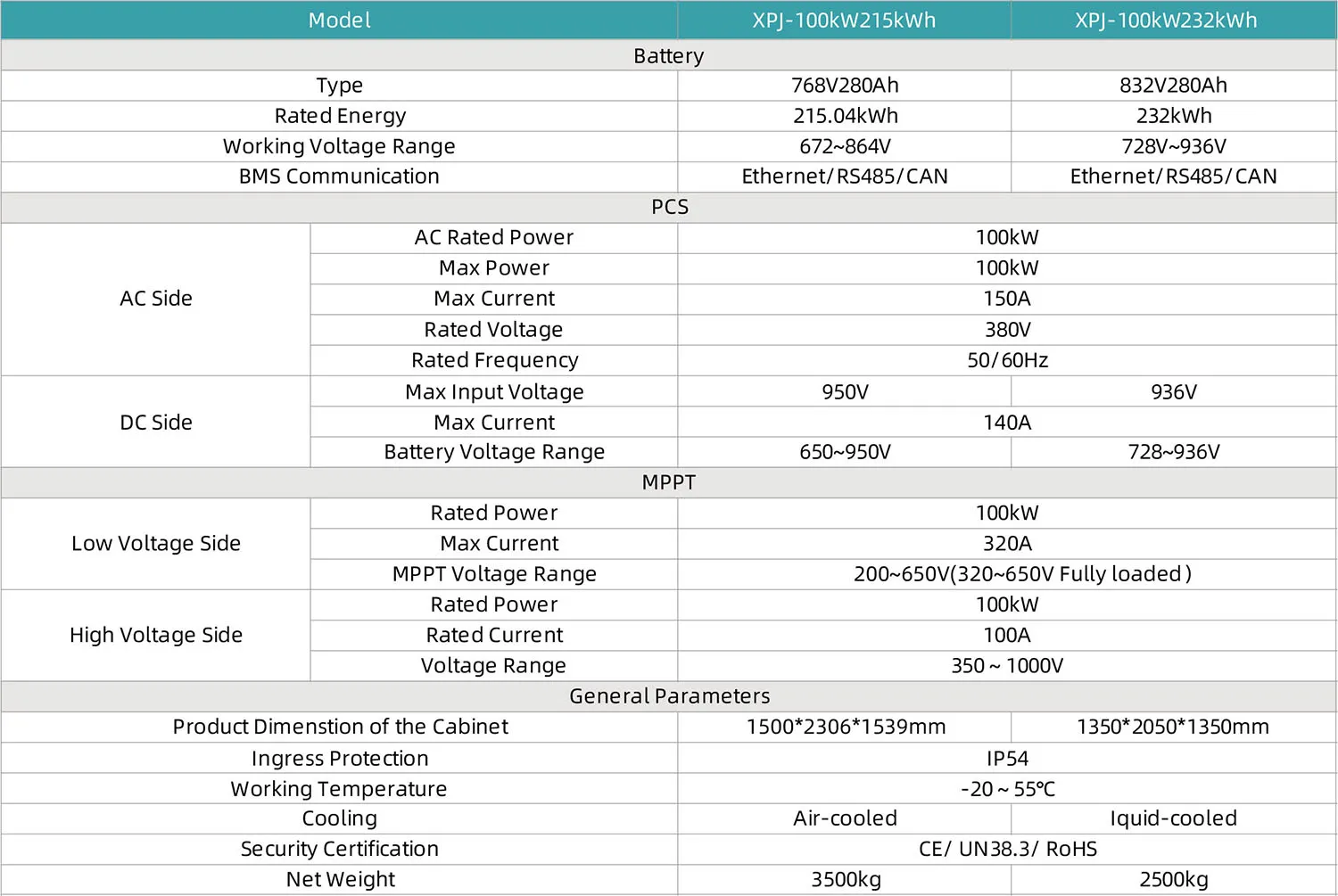Click the Battery section heading row
Image resolution: width=1338 pixels, height=896 pixels.
[x=669, y=56]
